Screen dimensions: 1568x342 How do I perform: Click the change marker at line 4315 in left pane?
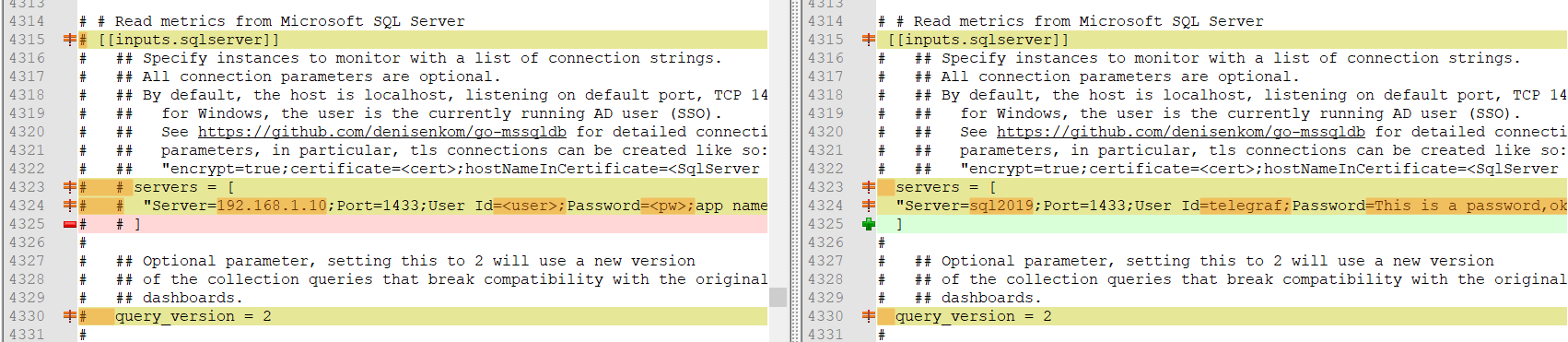[x=70, y=40]
